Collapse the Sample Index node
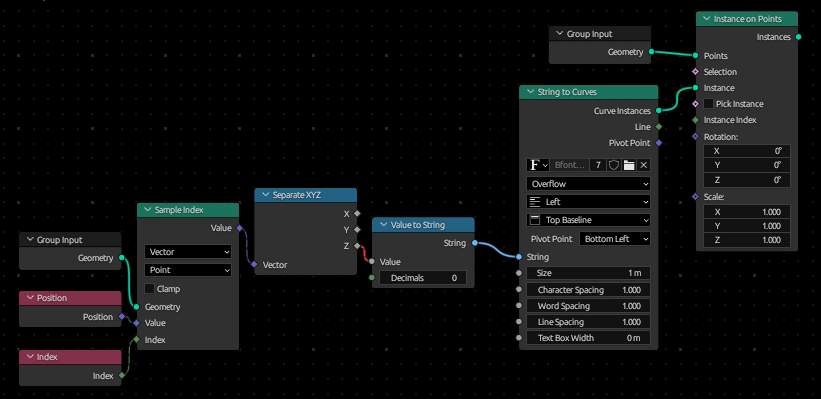821x399 pixels. tap(147, 210)
